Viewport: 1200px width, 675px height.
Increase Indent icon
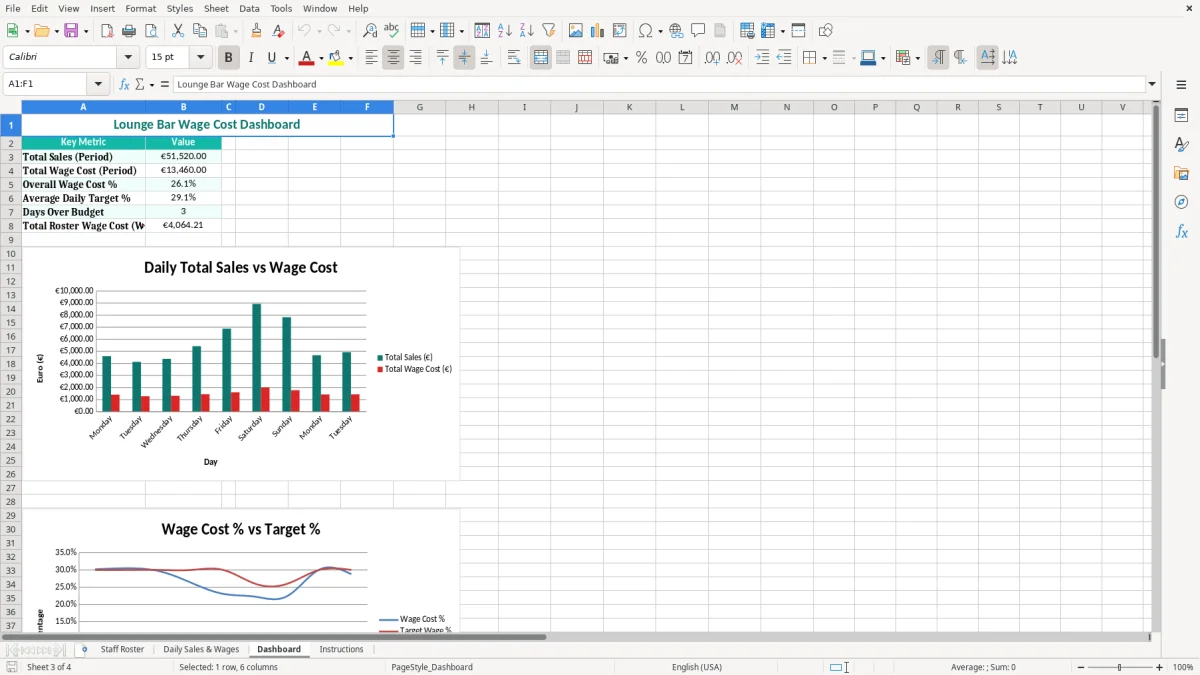point(762,58)
